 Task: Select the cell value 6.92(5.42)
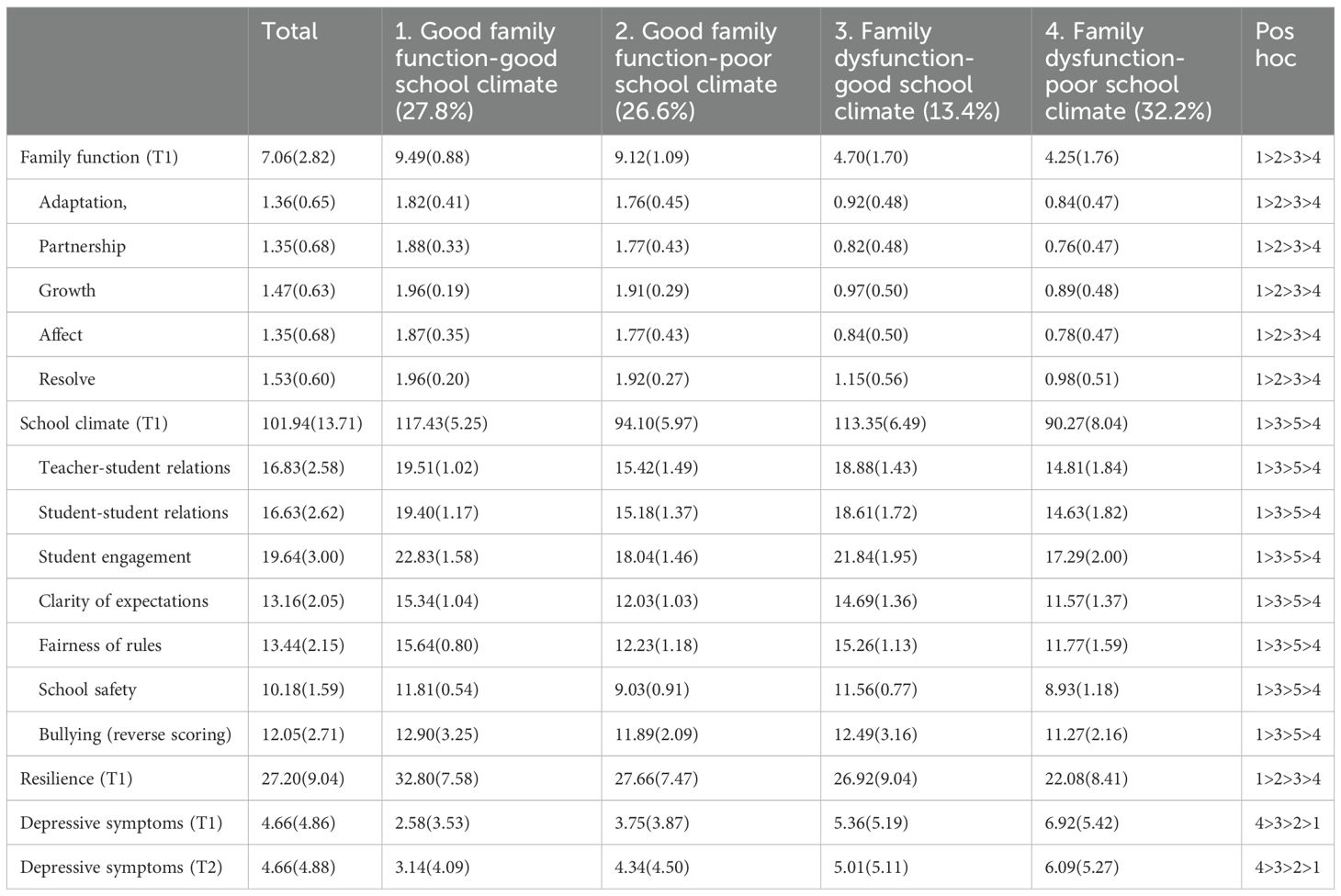[x=1082, y=823]
